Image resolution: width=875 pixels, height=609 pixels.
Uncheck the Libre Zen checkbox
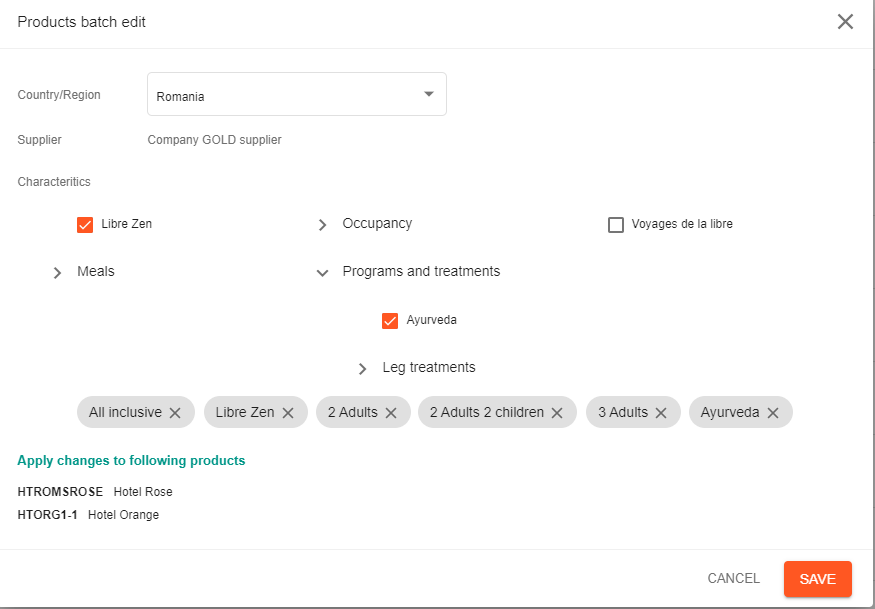85,224
